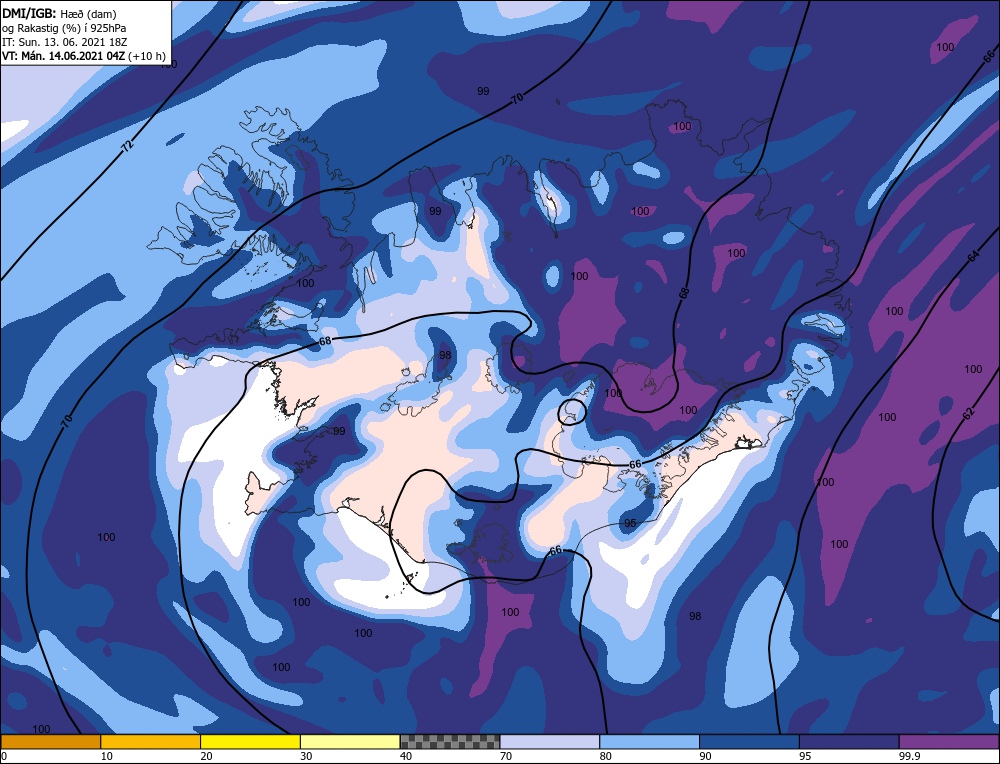Image resolution: width=1000 pixels, height=764 pixels.
Task: Select the dark indigo 95–99.9 legend swatch
Action: pyautogui.click(x=849, y=742)
